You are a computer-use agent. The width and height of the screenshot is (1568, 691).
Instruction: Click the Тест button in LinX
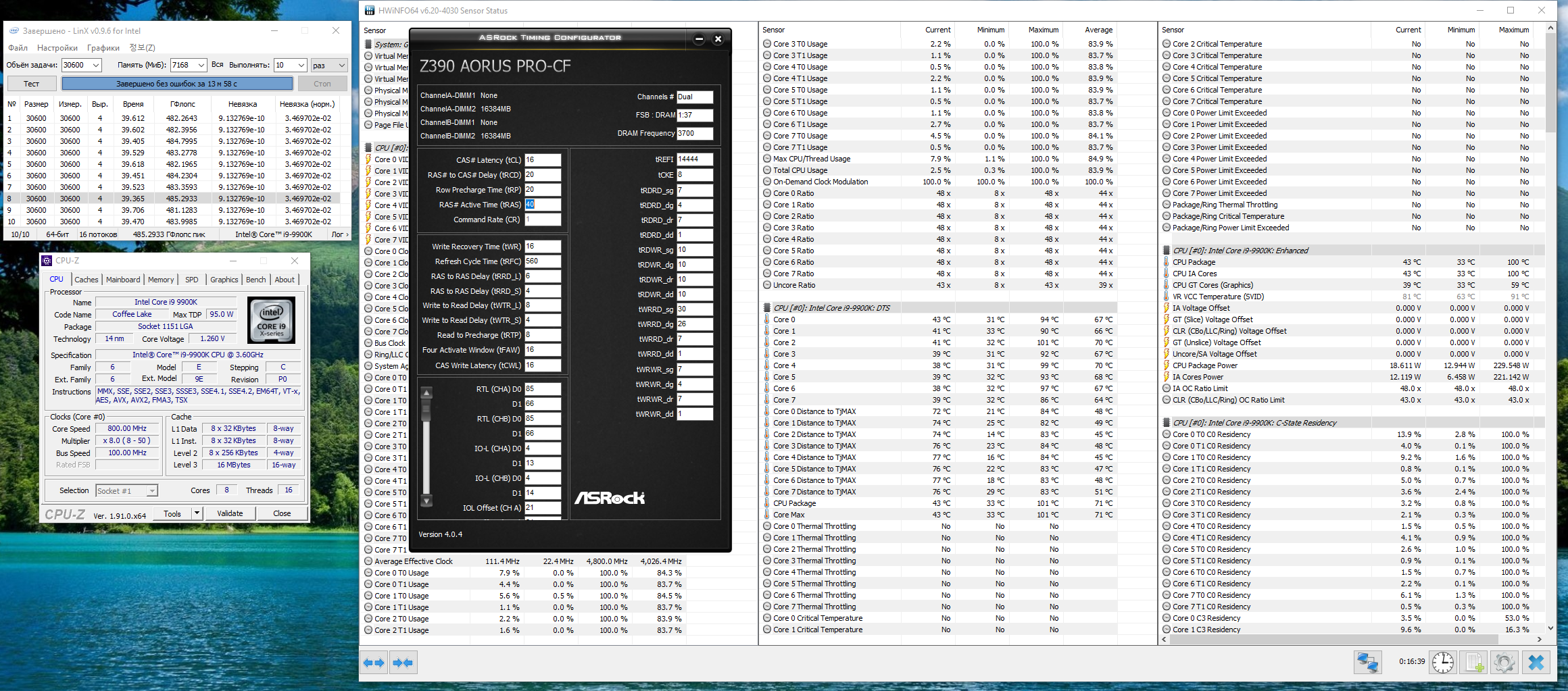pos(32,84)
